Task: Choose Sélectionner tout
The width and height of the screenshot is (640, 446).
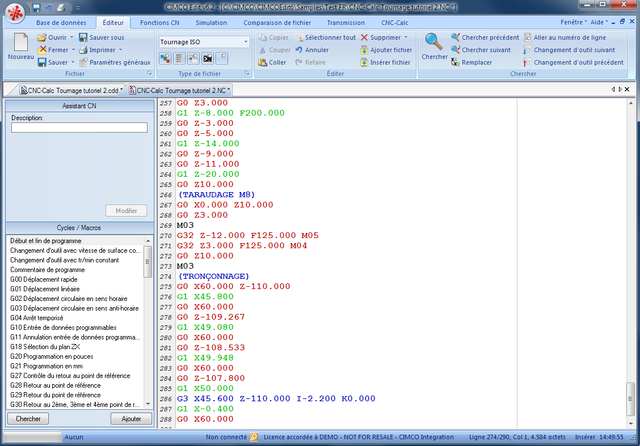Action: tap(325, 38)
